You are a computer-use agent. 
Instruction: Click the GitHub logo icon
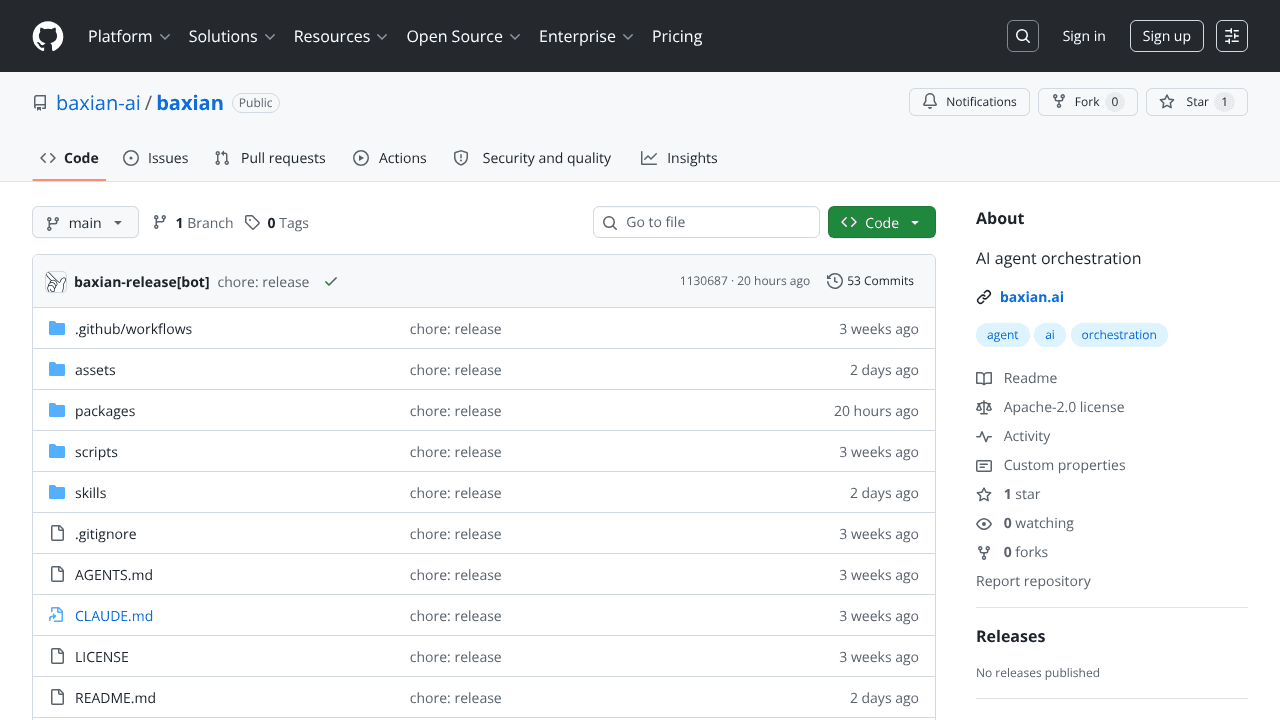[x=48, y=36]
